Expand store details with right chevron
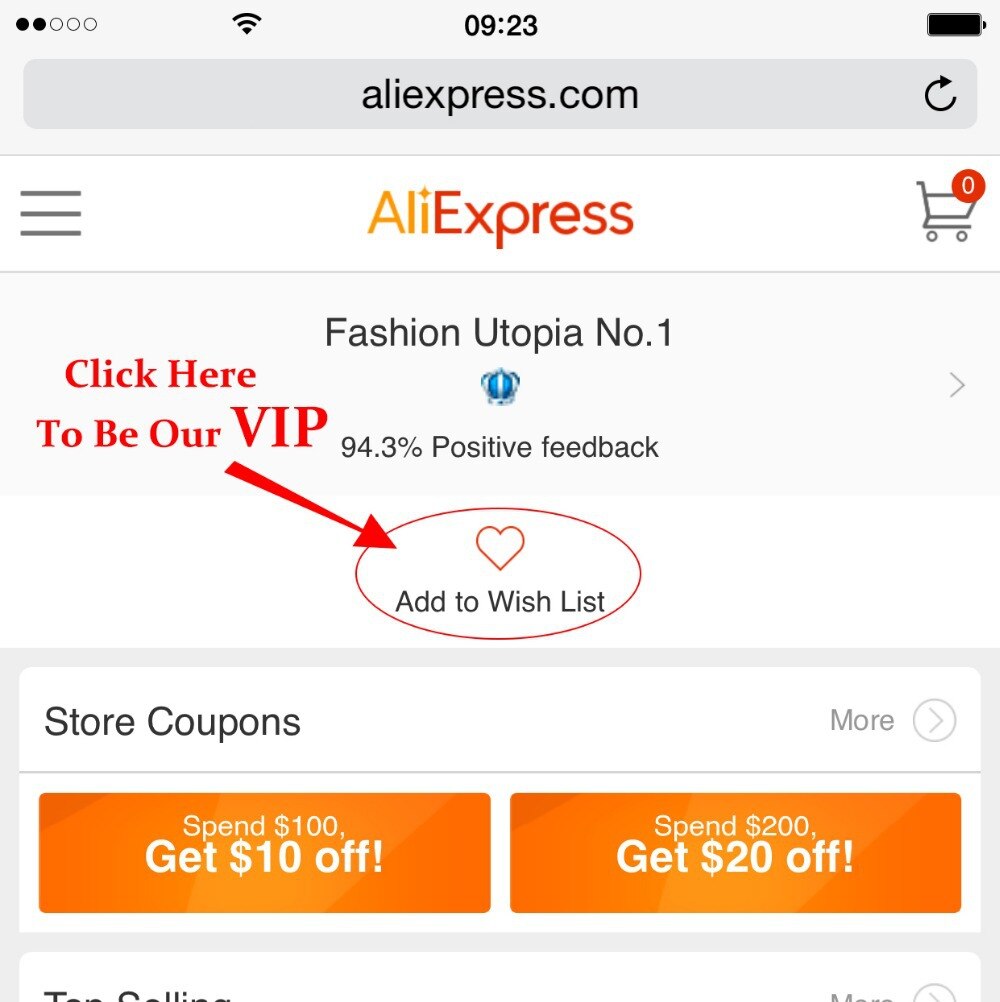Viewport: 1000px width, 1002px height. (957, 385)
